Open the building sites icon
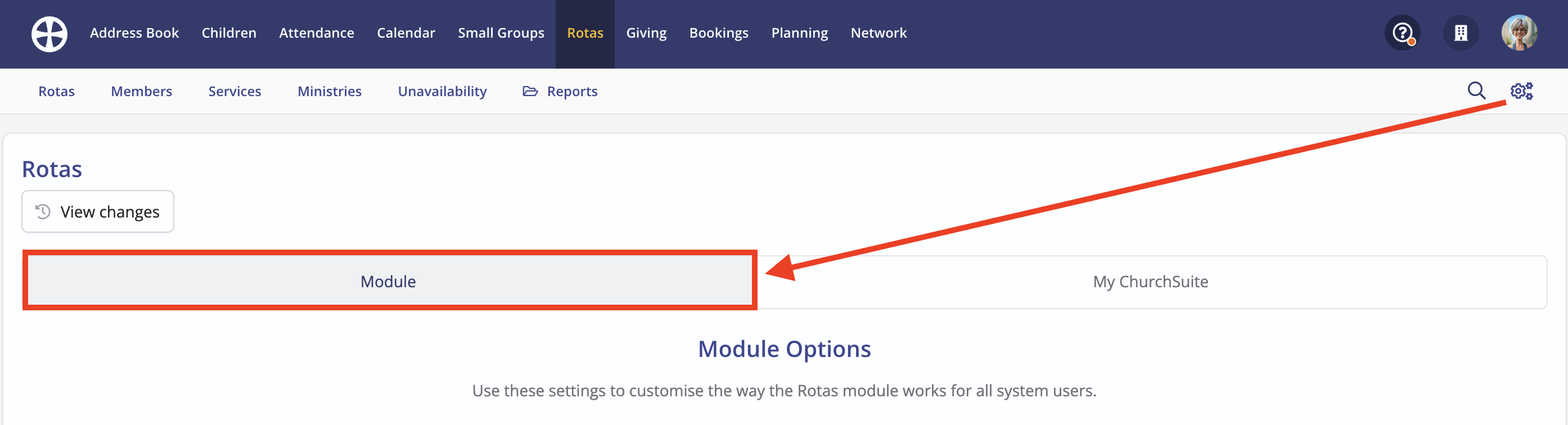This screenshot has width=1568, height=425. click(x=1461, y=33)
